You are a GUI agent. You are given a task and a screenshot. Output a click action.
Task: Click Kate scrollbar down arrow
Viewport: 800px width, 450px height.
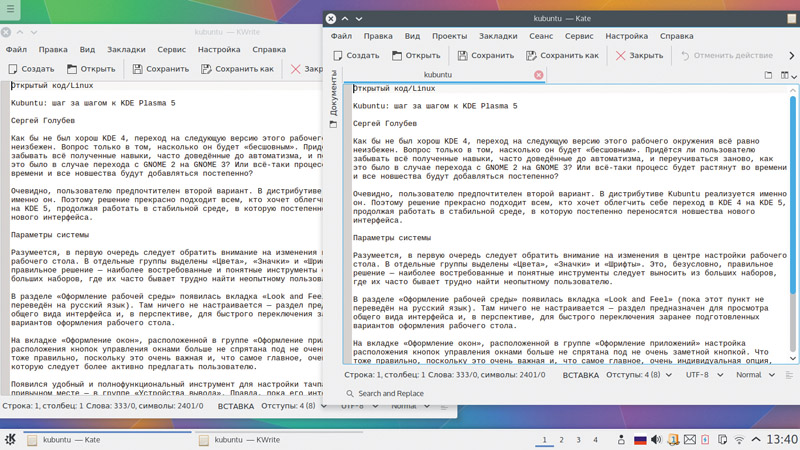pos(793,359)
